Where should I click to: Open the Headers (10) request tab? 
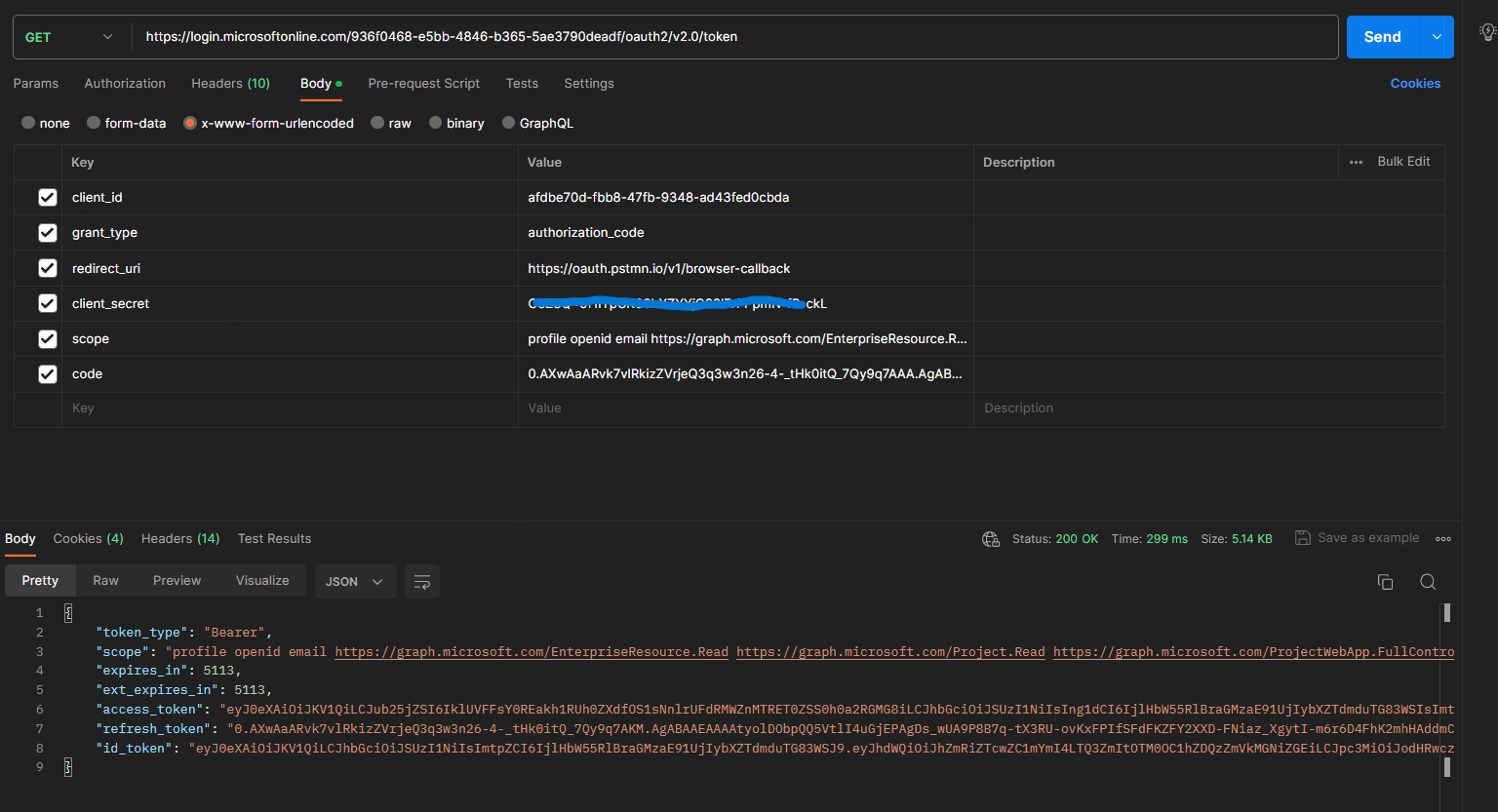tap(230, 84)
